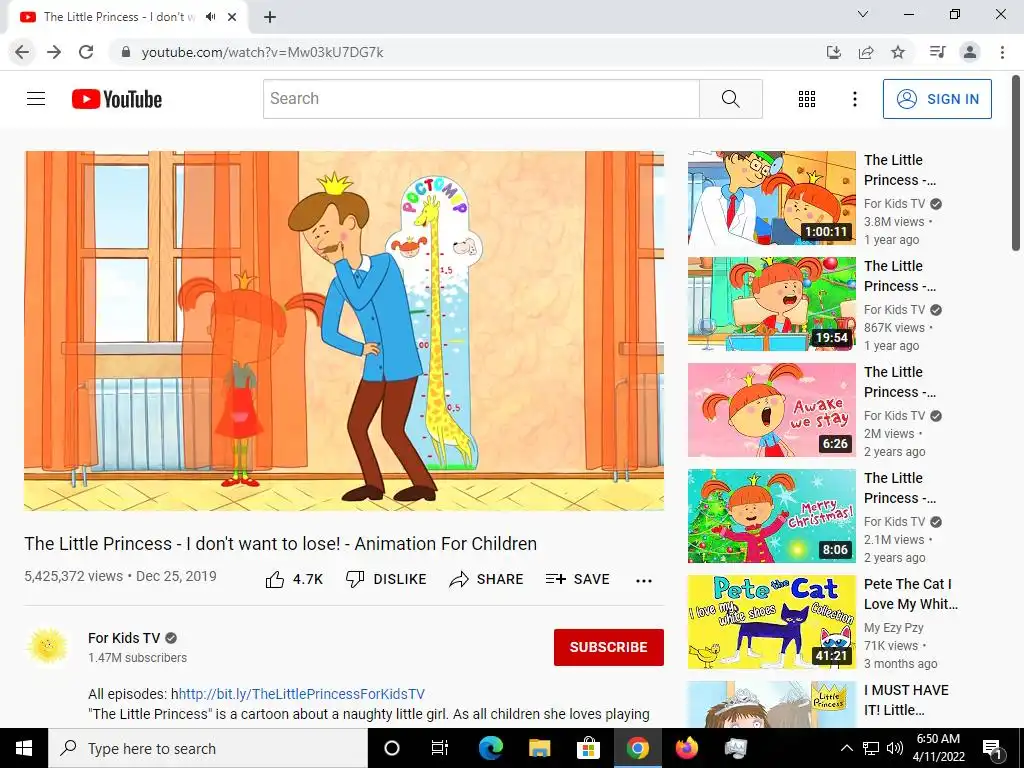Launch Microsoft Edge from taskbar

[490, 748]
